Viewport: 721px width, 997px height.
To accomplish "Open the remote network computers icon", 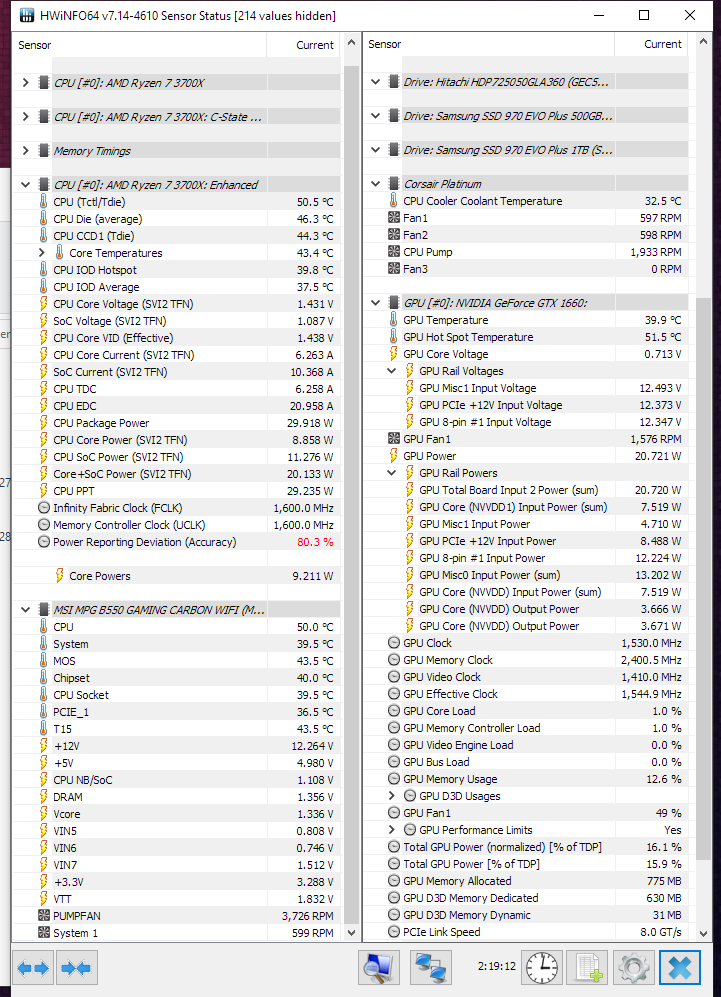I will (x=431, y=968).
